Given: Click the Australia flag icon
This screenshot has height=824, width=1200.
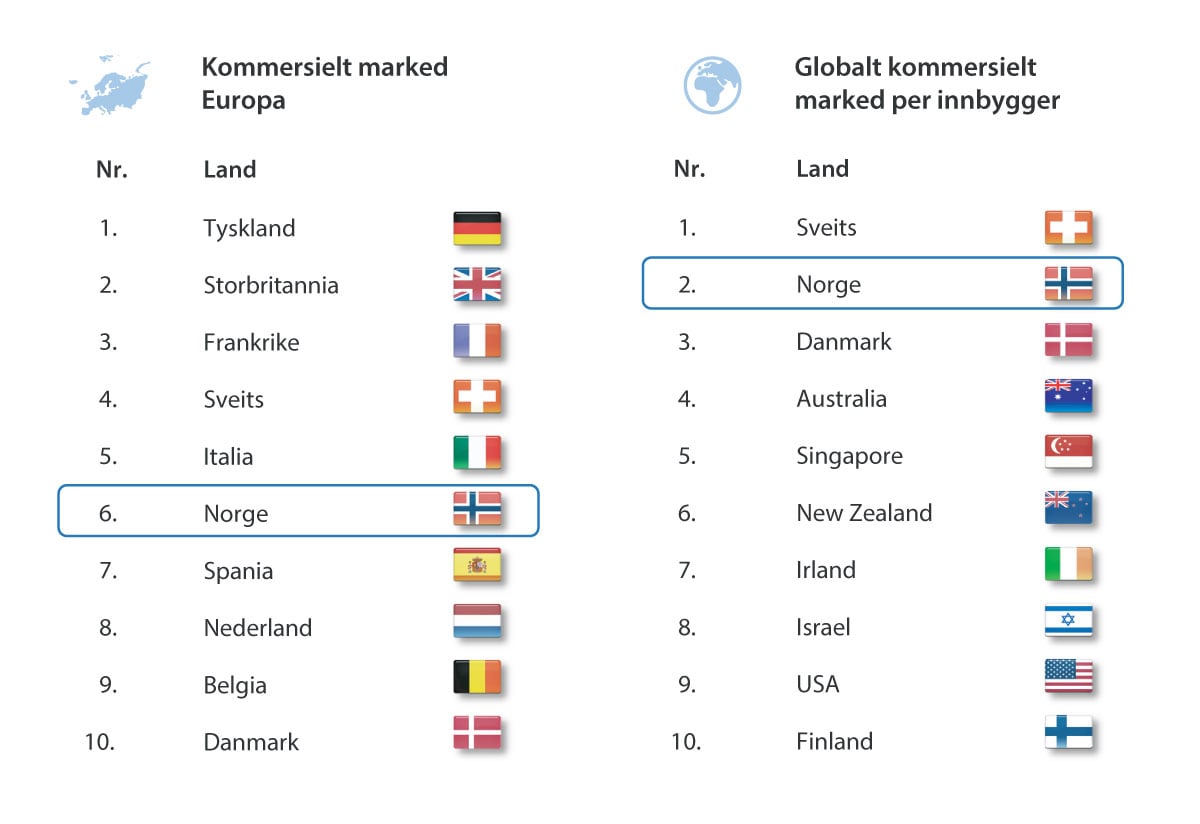Looking at the screenshot, I should tap(1068, 396).
